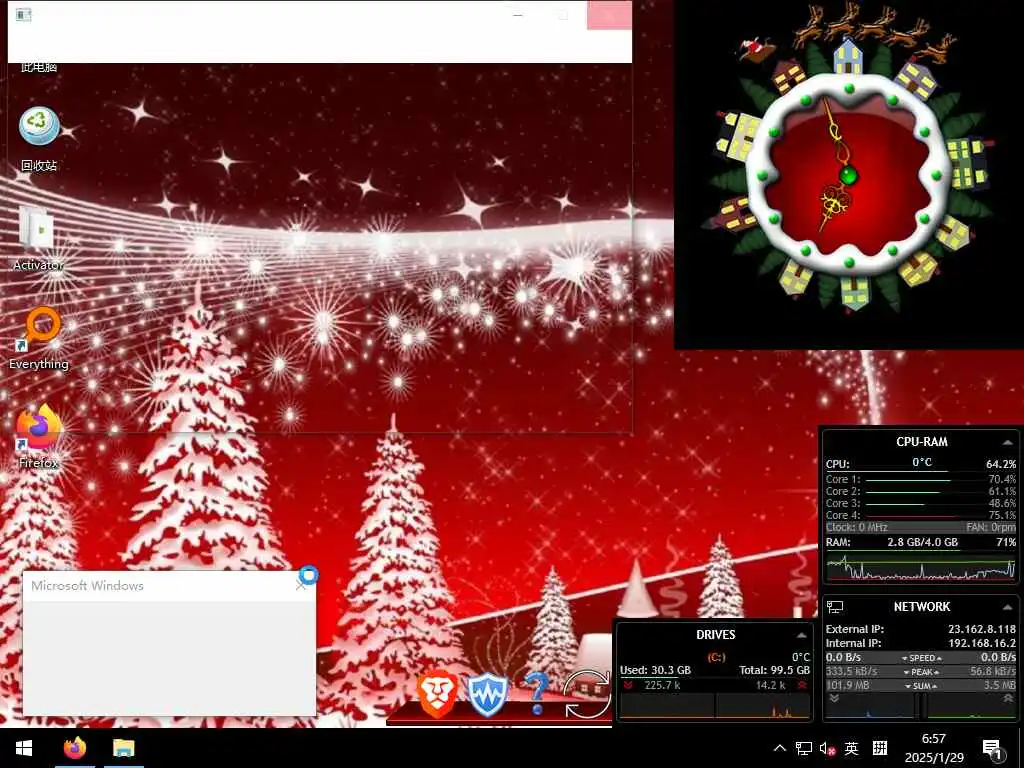
Task: Click the NETWORK widget title
Action: click(921, 607)
